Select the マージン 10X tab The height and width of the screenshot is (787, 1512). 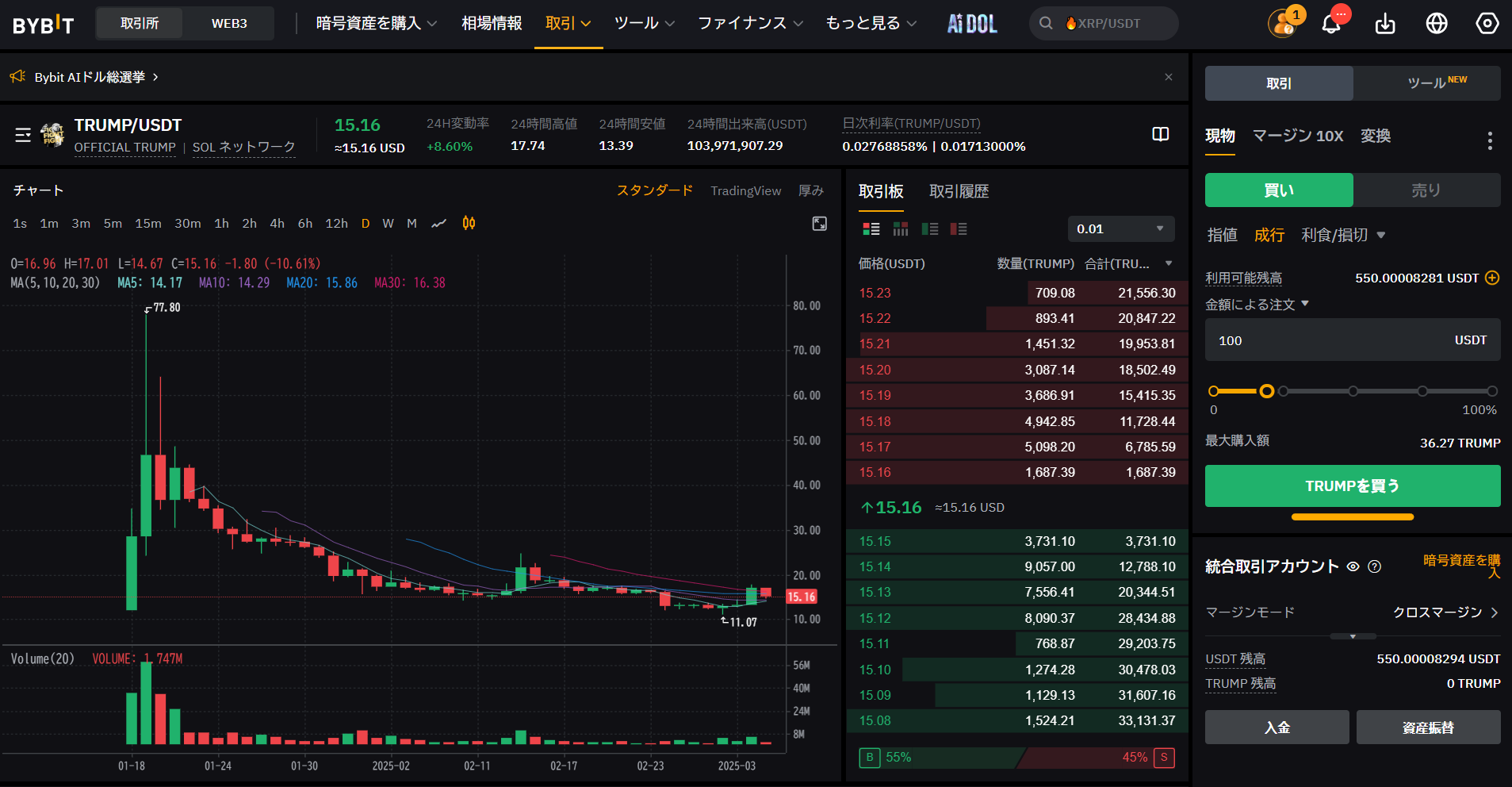tap(1298, 136)
